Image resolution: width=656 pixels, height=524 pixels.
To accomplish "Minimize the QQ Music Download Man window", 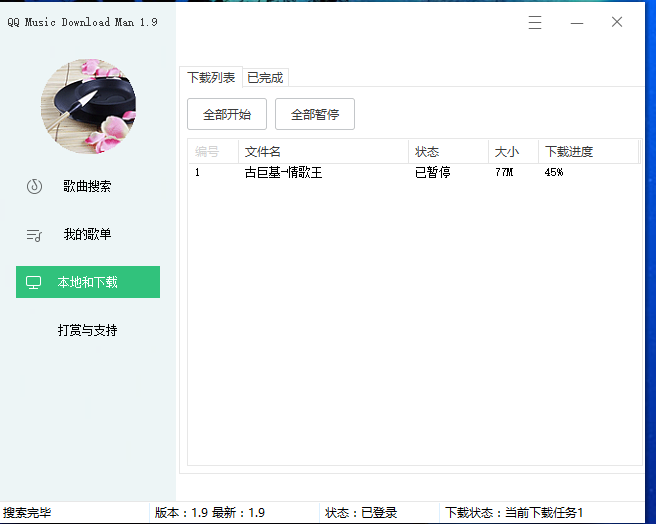I will click(x=577, y=23).
